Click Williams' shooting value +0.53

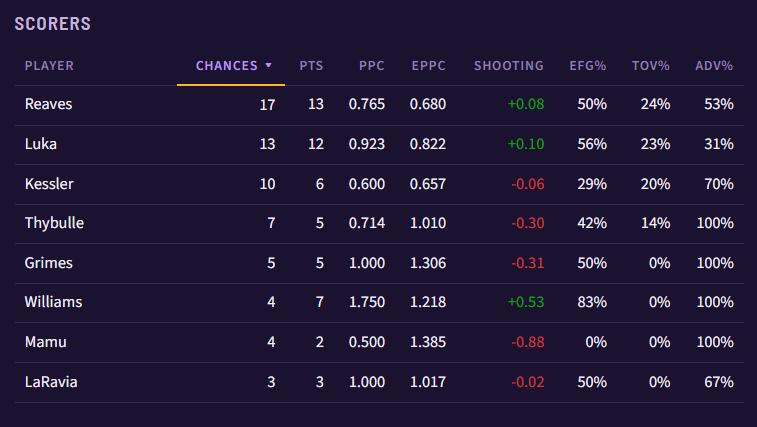pos(526,302)
